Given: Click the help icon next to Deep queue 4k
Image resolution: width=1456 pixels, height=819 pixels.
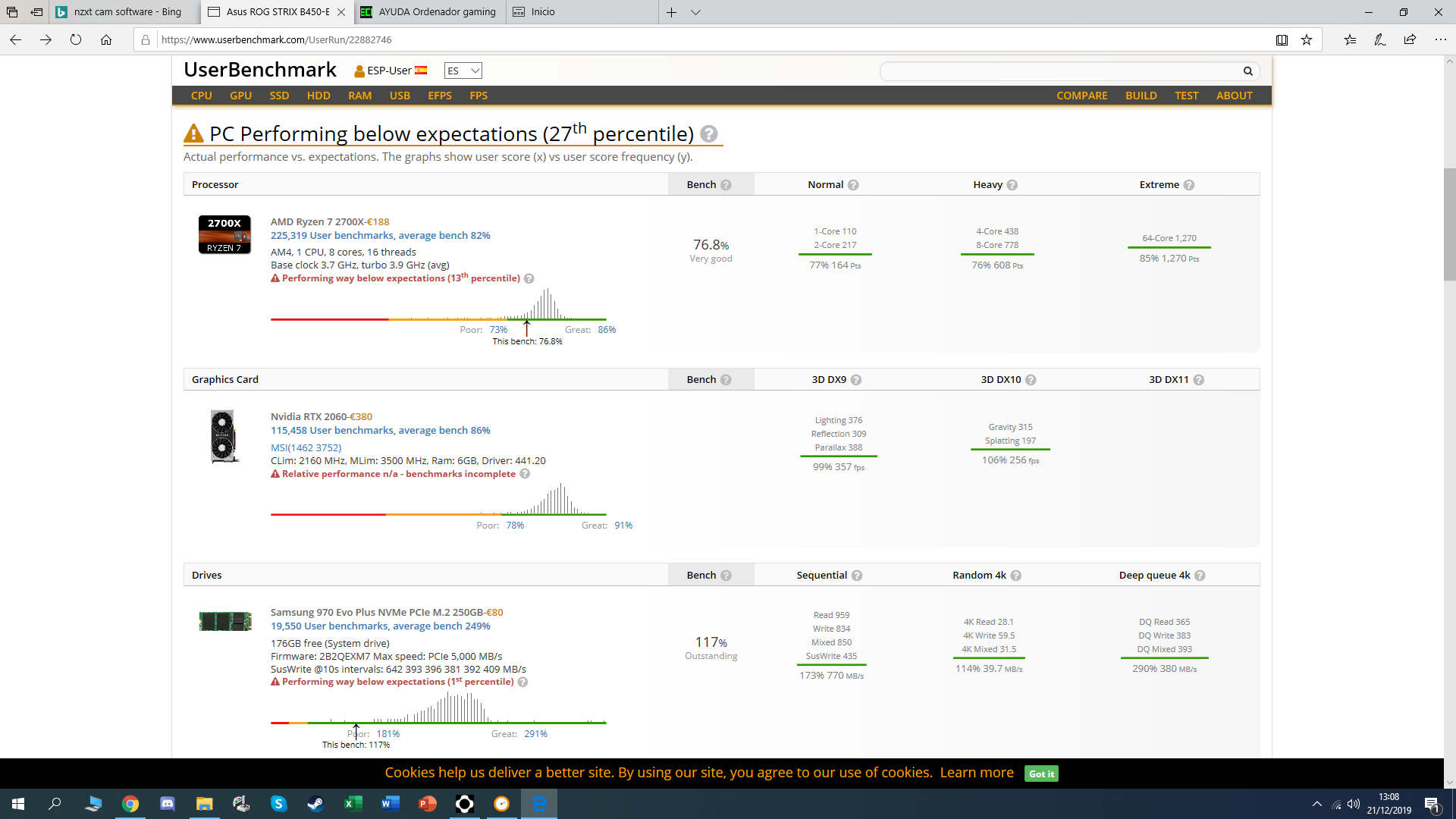Looking at the screenshot, I should 1200,576.
